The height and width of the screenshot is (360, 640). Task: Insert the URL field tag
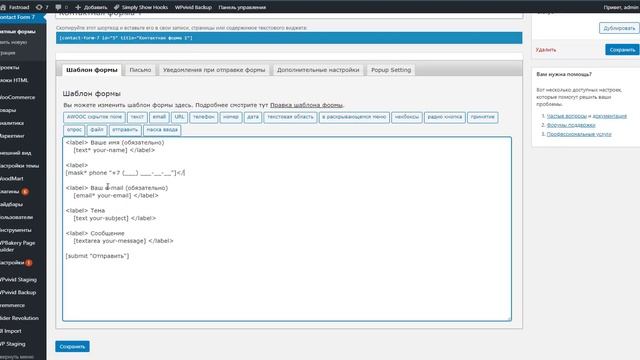(x=180, y=117)
